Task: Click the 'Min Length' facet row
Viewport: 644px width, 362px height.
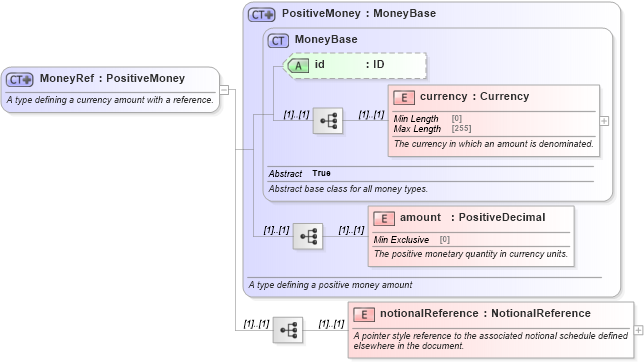Action: tap(428, 119)
